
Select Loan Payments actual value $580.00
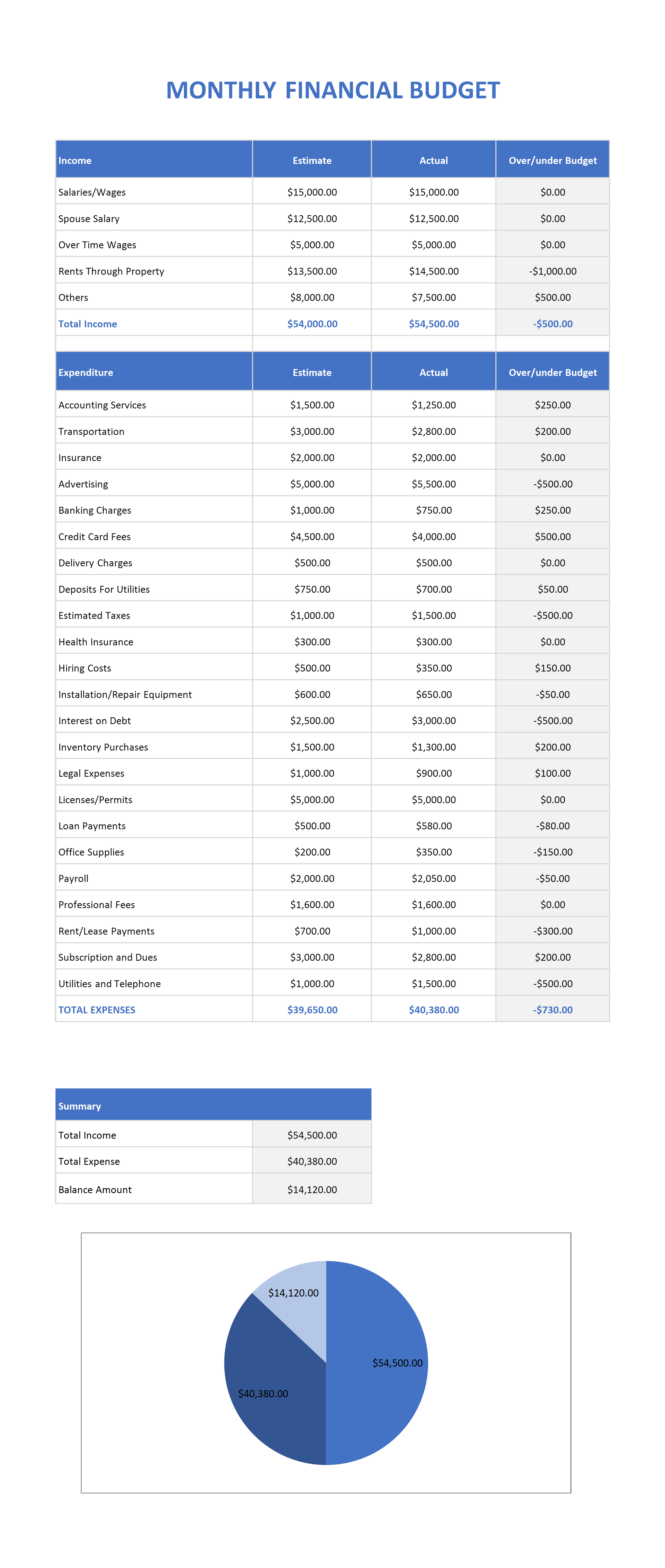[x=434, y=826]
